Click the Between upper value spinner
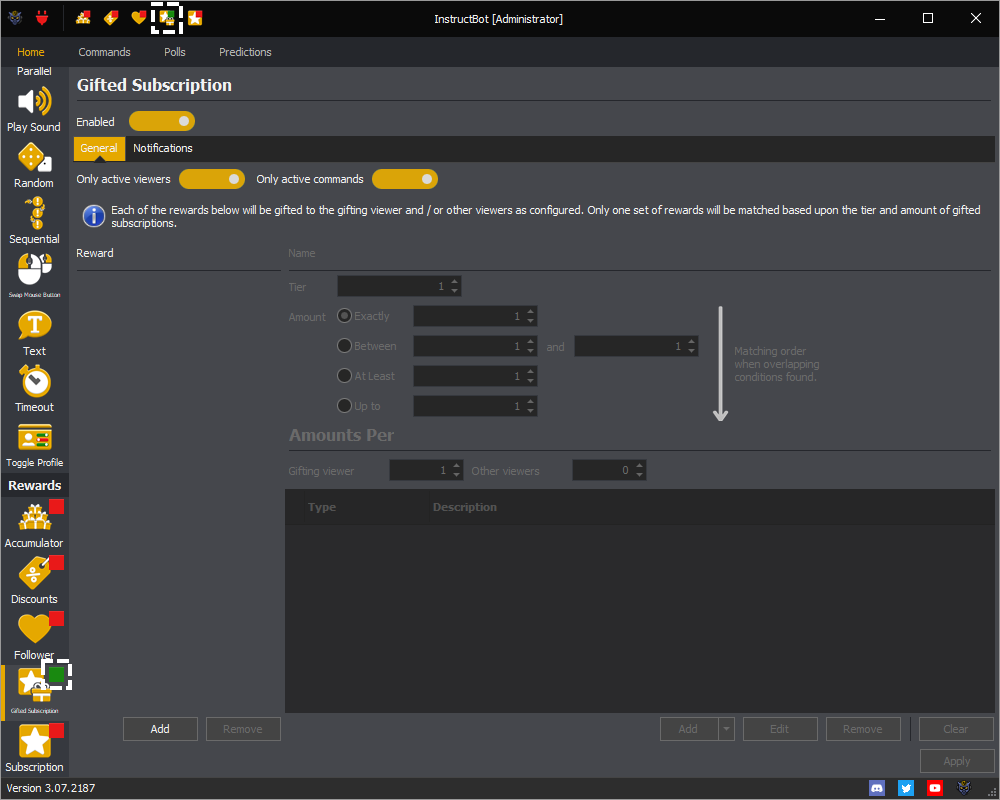Screen dimensions: 1000x800 click(x=636, y=346)
